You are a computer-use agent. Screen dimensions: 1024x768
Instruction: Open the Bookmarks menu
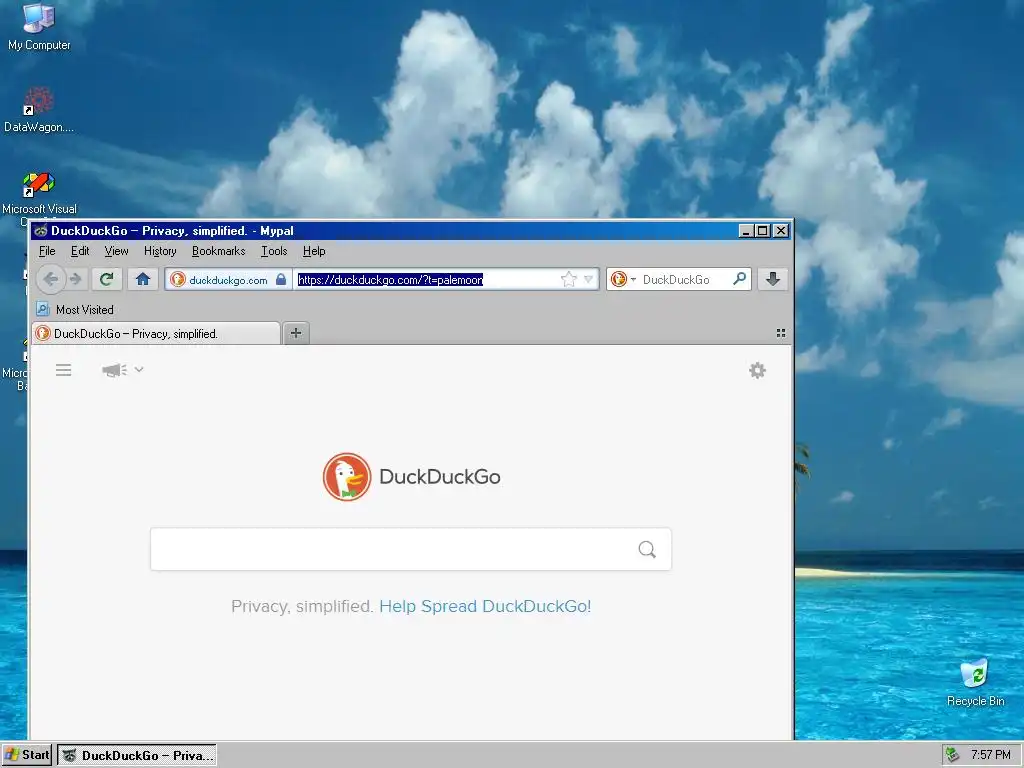pos(219,251)
